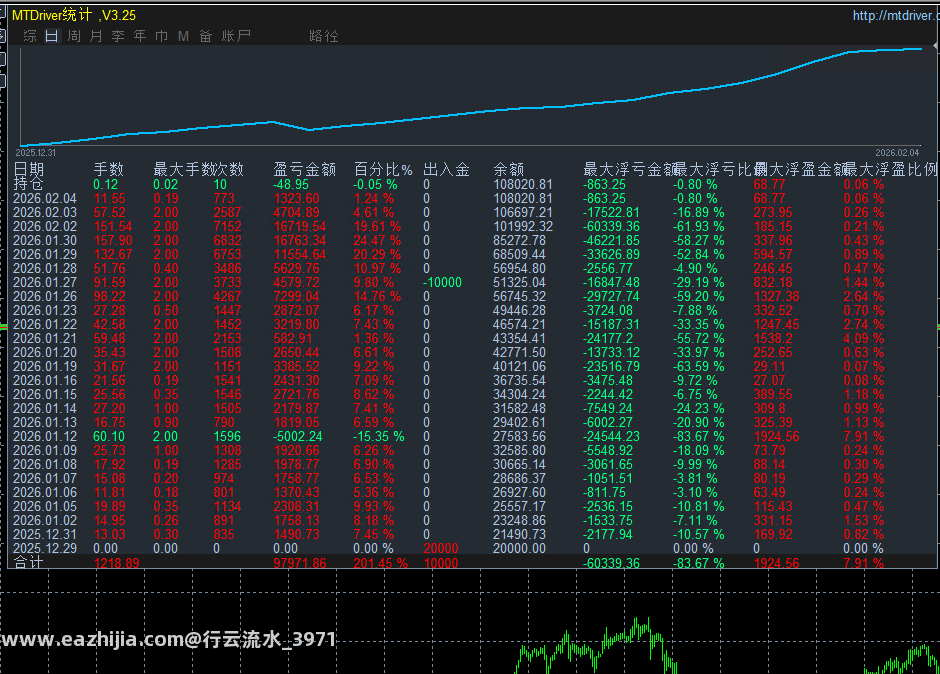Click the 手数 column header

point(109,170)
